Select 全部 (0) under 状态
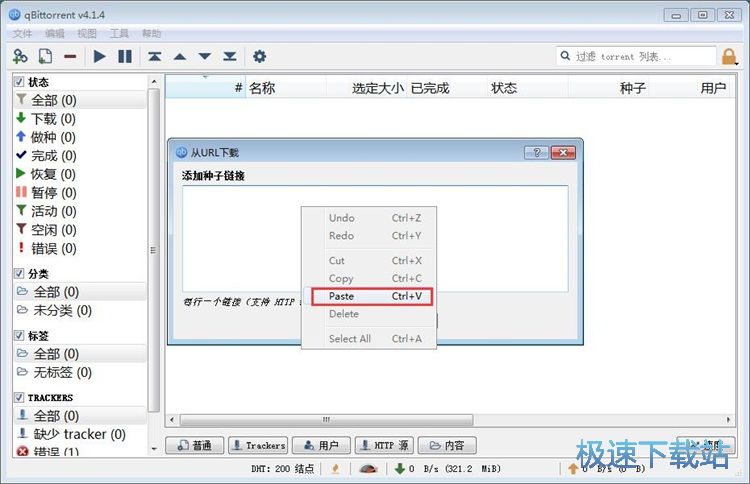This screenshot has width=750, height=484. 80,100
